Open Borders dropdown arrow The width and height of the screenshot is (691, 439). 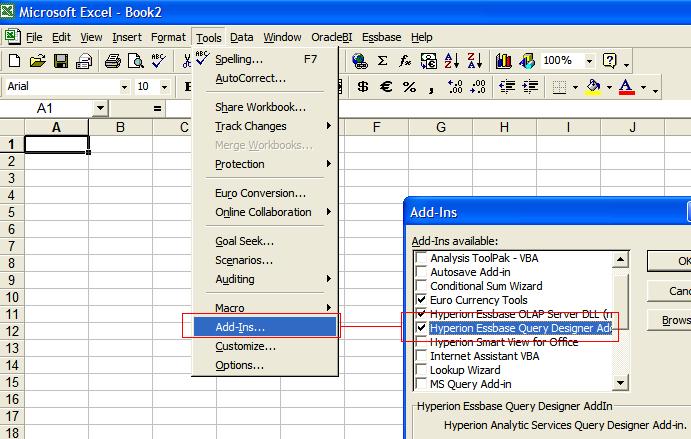point(575,87)
